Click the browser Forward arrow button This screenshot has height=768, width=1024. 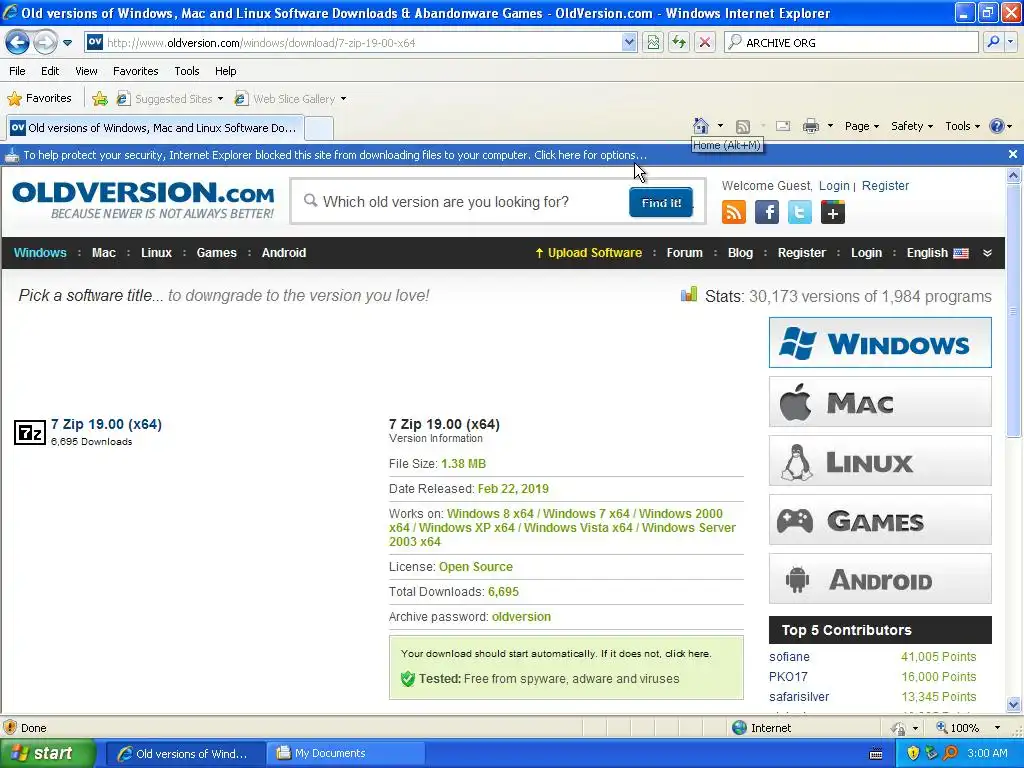click(45, 42)
